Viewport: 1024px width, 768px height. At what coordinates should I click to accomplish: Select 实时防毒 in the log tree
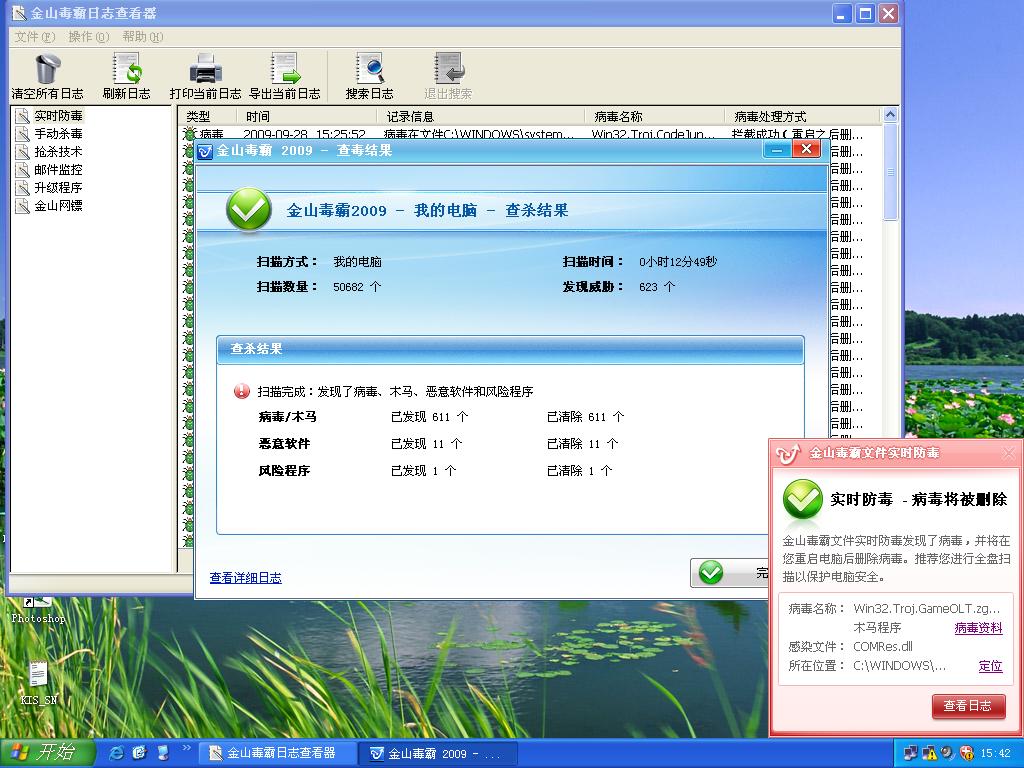(x=58, y=116)
